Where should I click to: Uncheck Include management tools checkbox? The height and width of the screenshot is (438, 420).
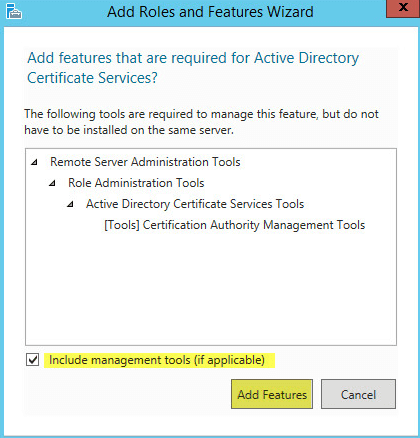32,360
